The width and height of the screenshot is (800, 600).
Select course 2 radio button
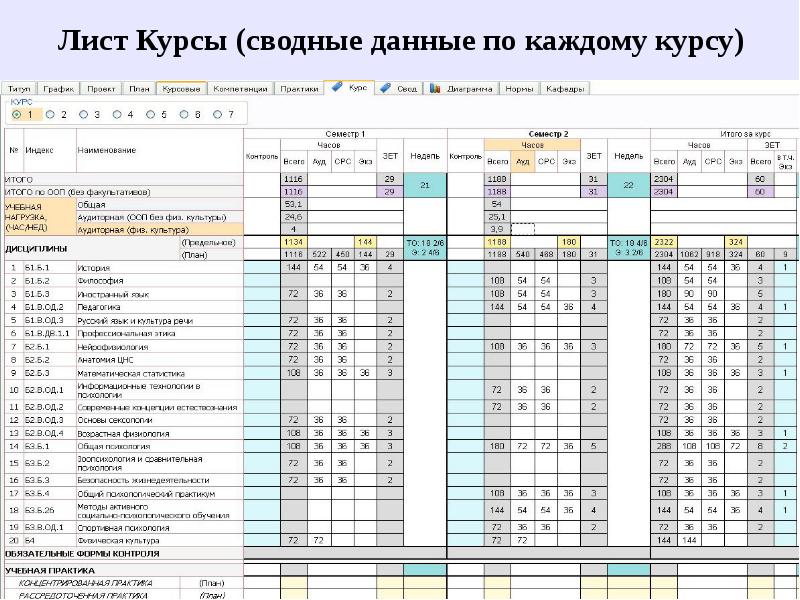[49, 115]
